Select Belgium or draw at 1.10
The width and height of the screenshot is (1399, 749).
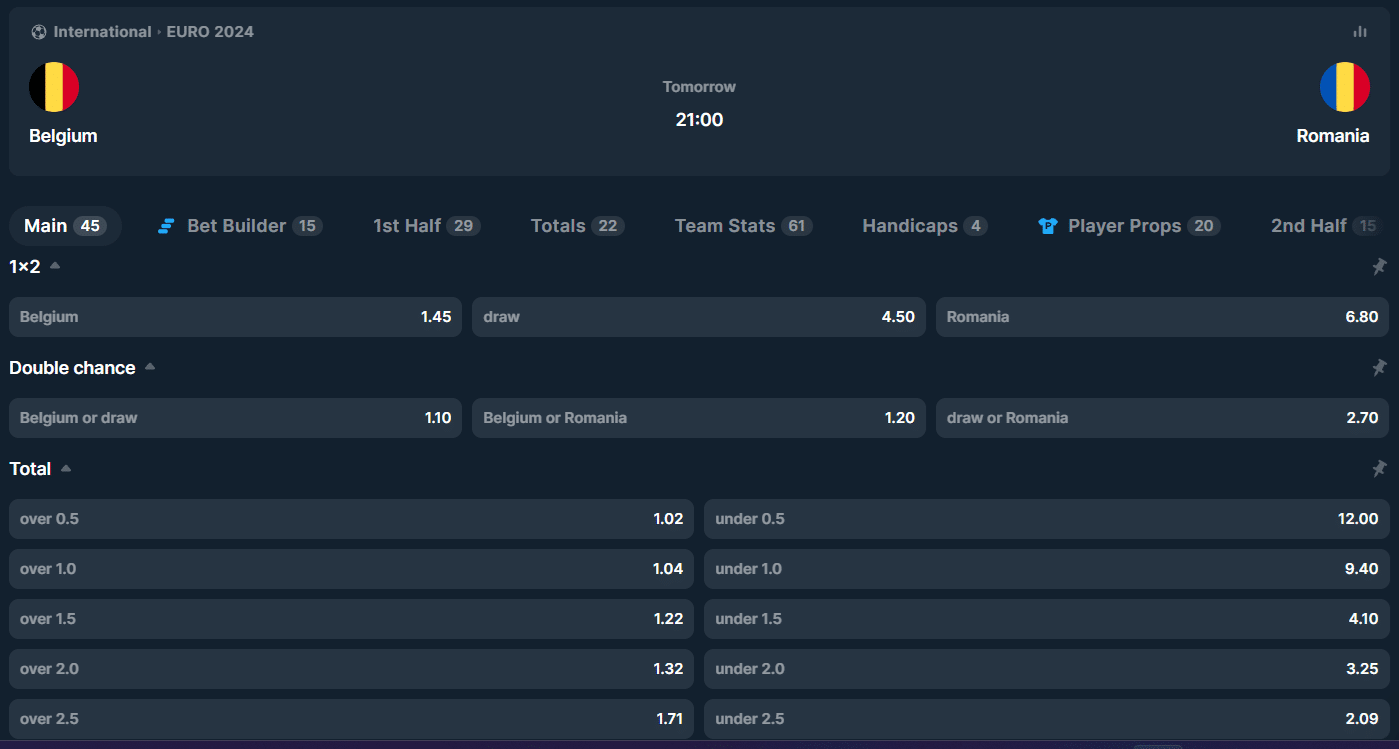click(x=235, y=418)
